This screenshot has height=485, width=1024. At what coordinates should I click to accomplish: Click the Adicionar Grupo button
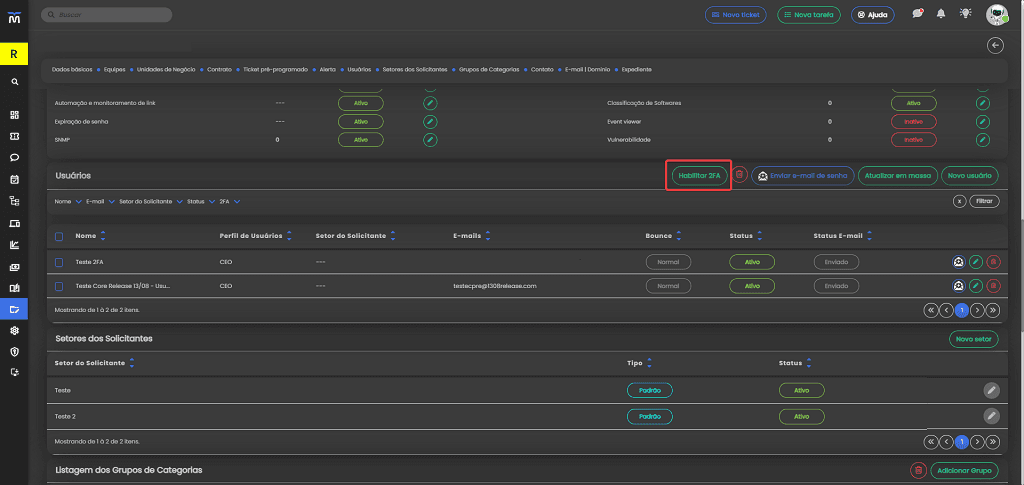pyautogui.click(x=967, y=470)
